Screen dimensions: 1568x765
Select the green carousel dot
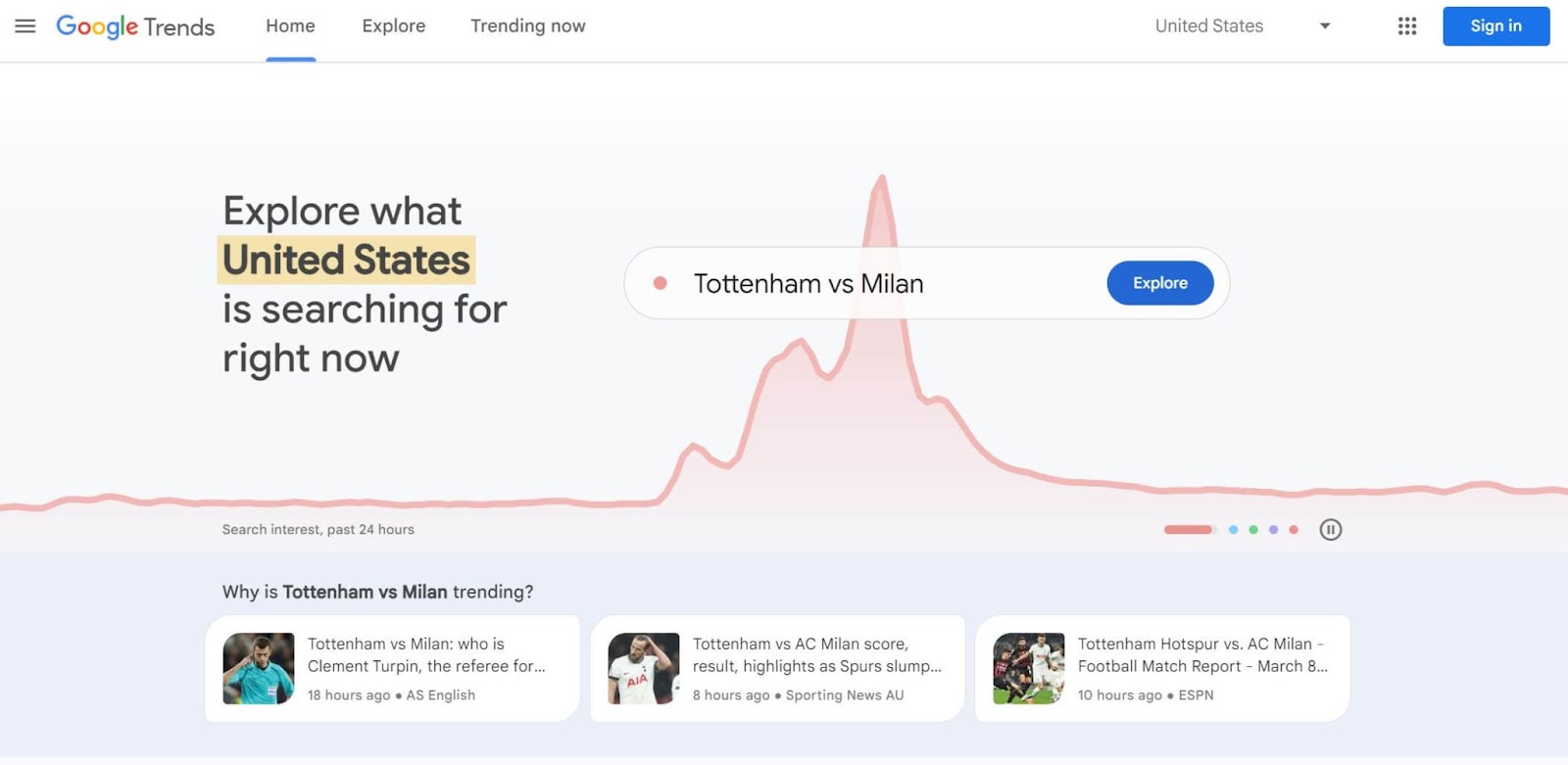coord(1253,530)
